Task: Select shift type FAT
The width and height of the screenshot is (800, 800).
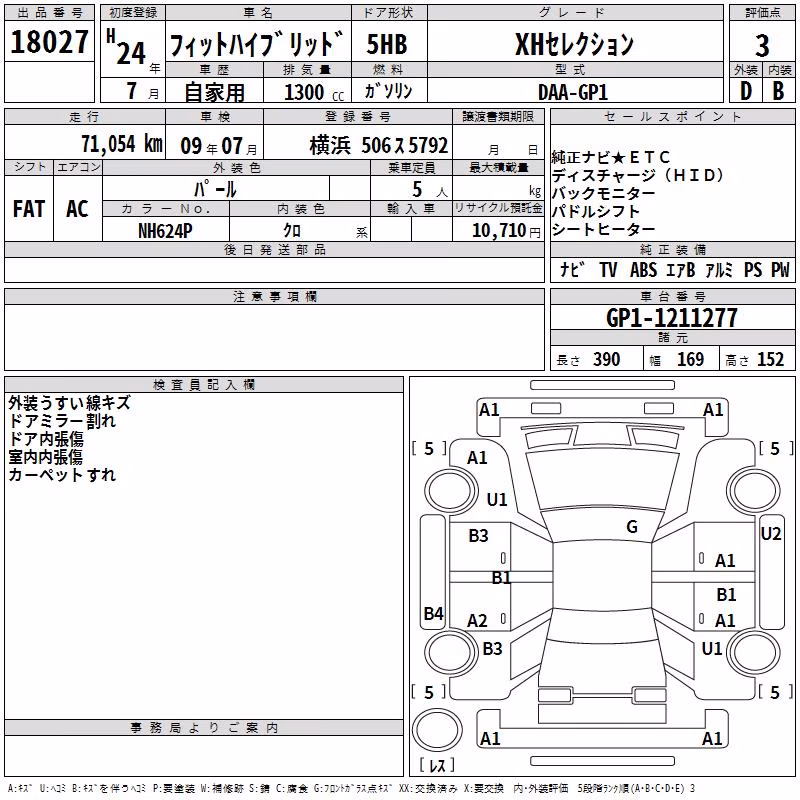Action: [29, 209]
